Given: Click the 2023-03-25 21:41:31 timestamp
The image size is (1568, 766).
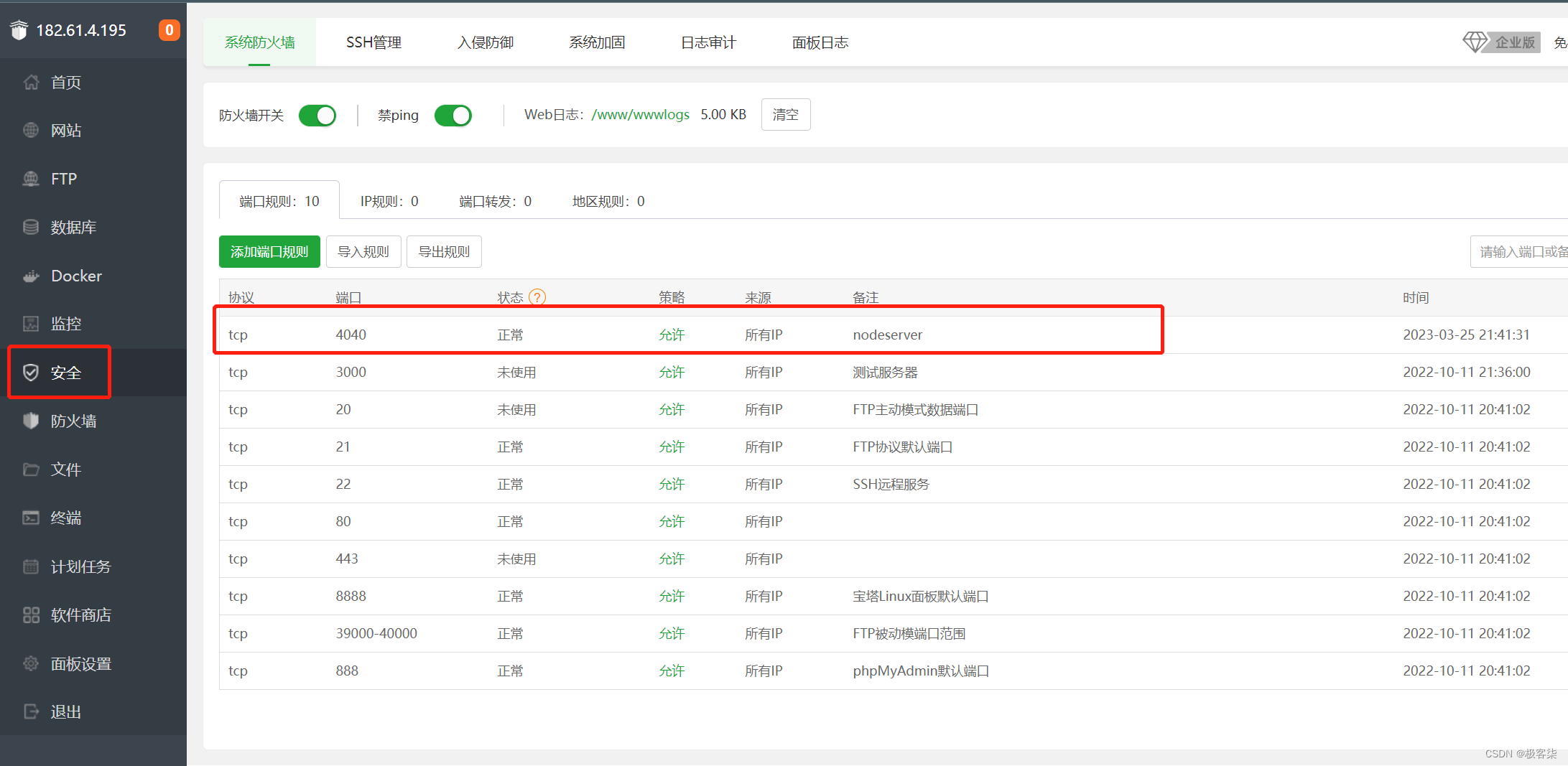Looking at the screenshot, I should (1466, 335).
